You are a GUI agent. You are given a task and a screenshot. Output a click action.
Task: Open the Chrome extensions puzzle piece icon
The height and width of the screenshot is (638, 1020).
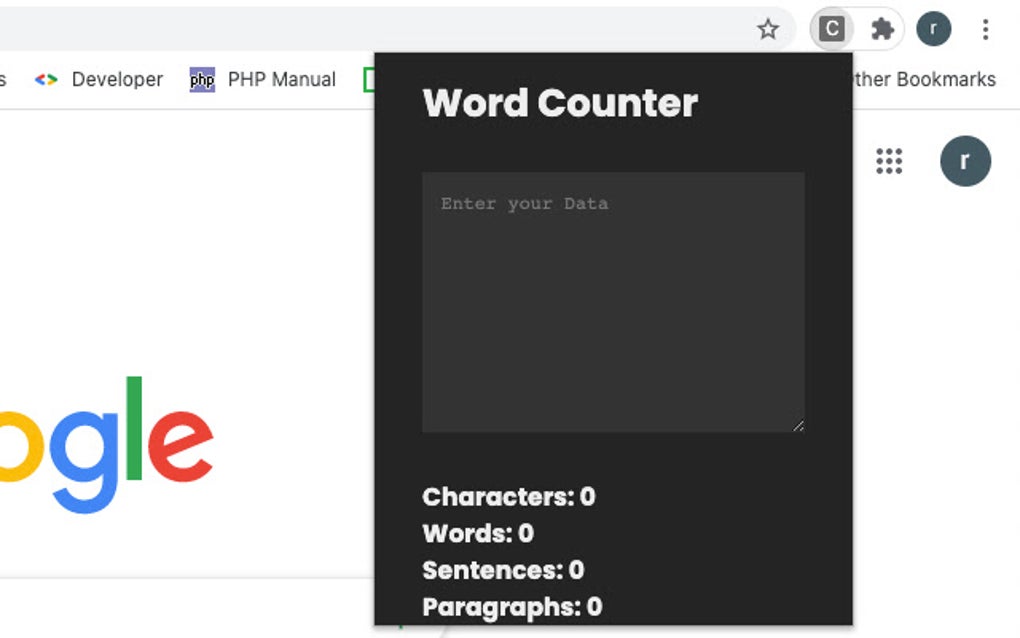point(882,29)
